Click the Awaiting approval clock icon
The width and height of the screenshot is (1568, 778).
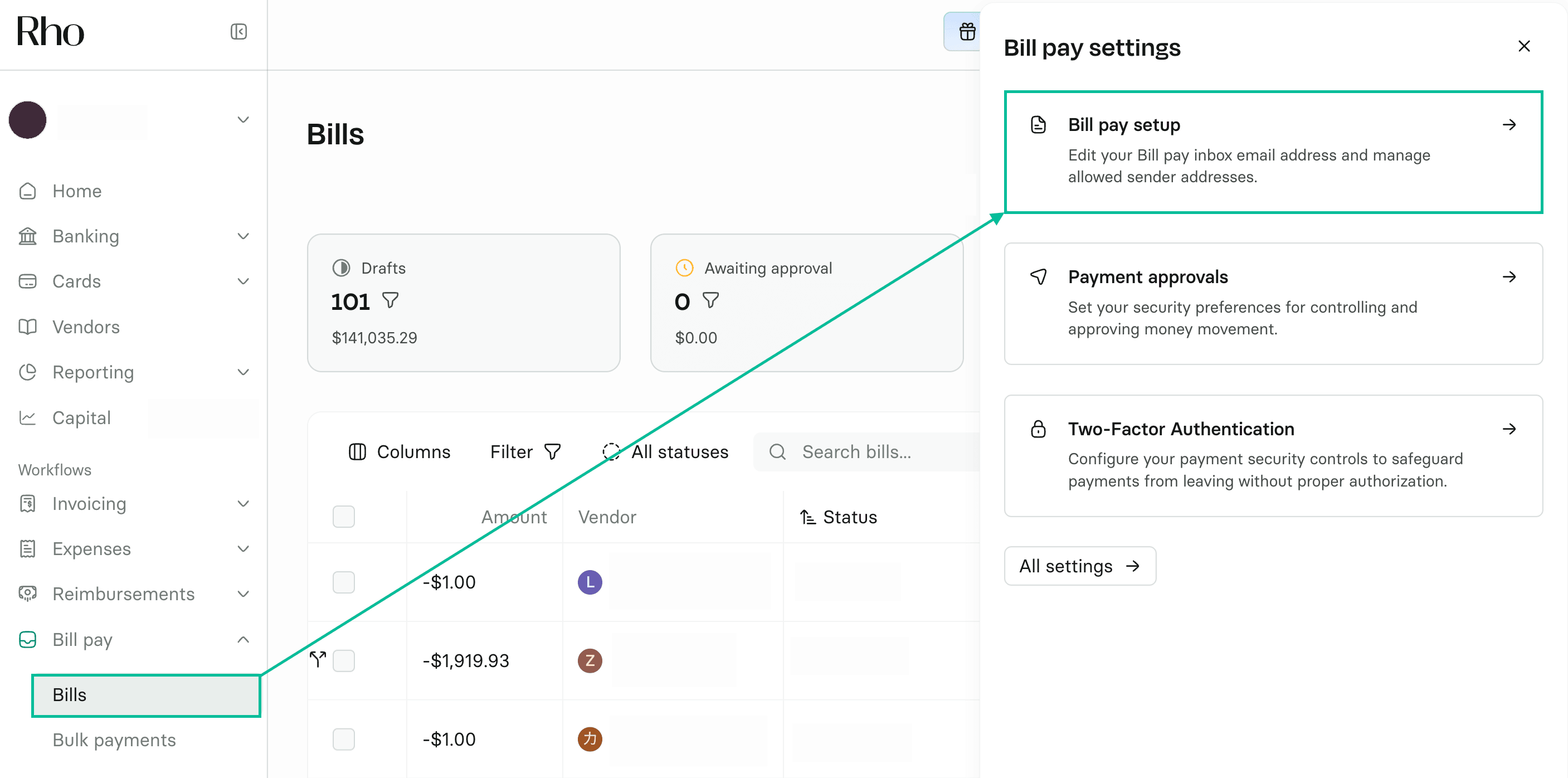[685, 268]
